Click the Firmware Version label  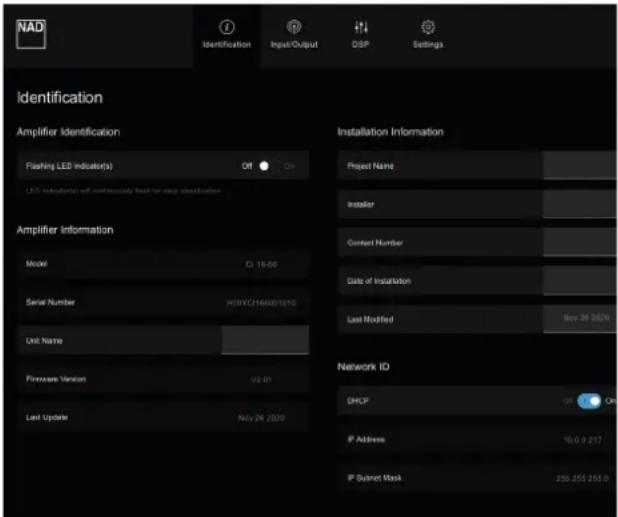[56, 379]
